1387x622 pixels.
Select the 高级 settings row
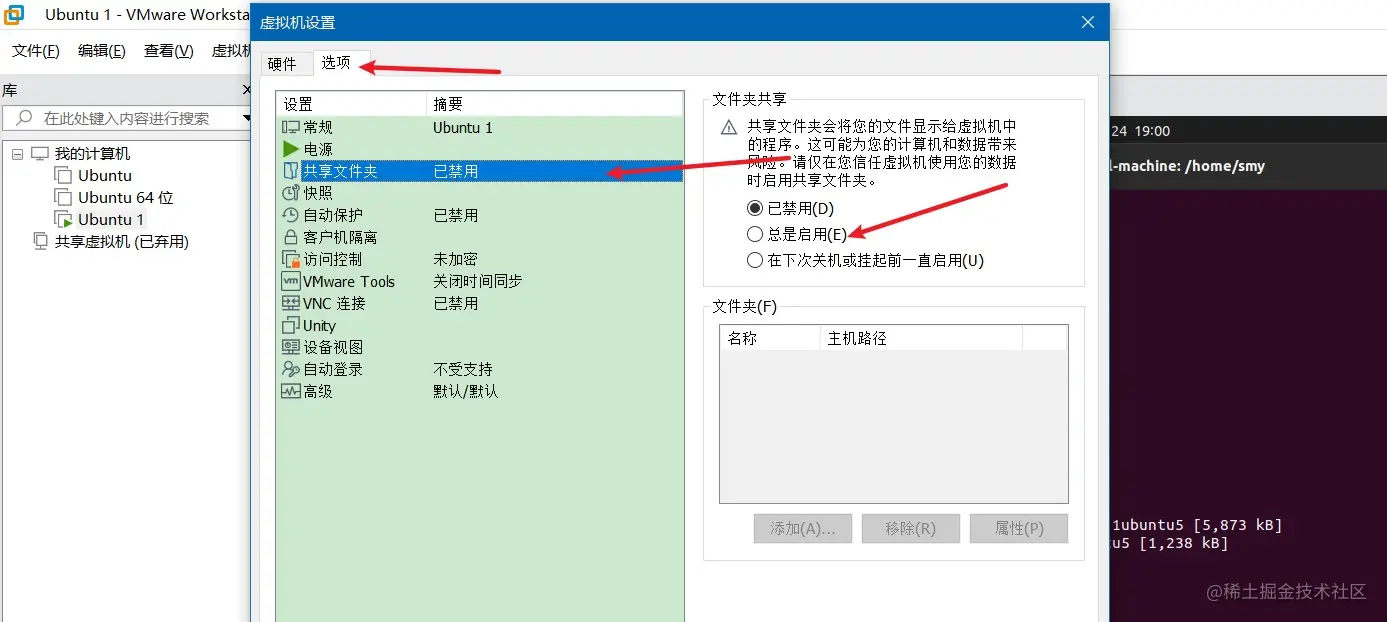[480, 391]
